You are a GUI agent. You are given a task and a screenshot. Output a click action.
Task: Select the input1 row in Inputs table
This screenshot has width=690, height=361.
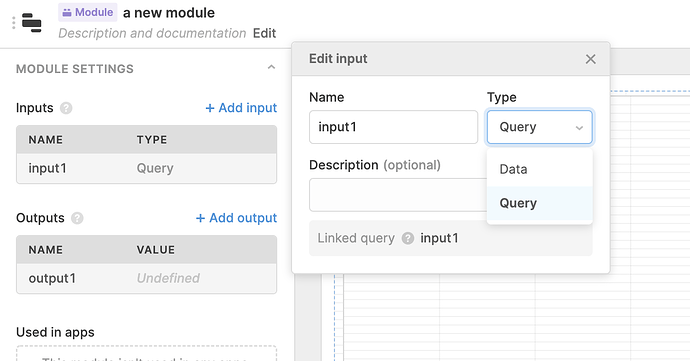point(147,168)
